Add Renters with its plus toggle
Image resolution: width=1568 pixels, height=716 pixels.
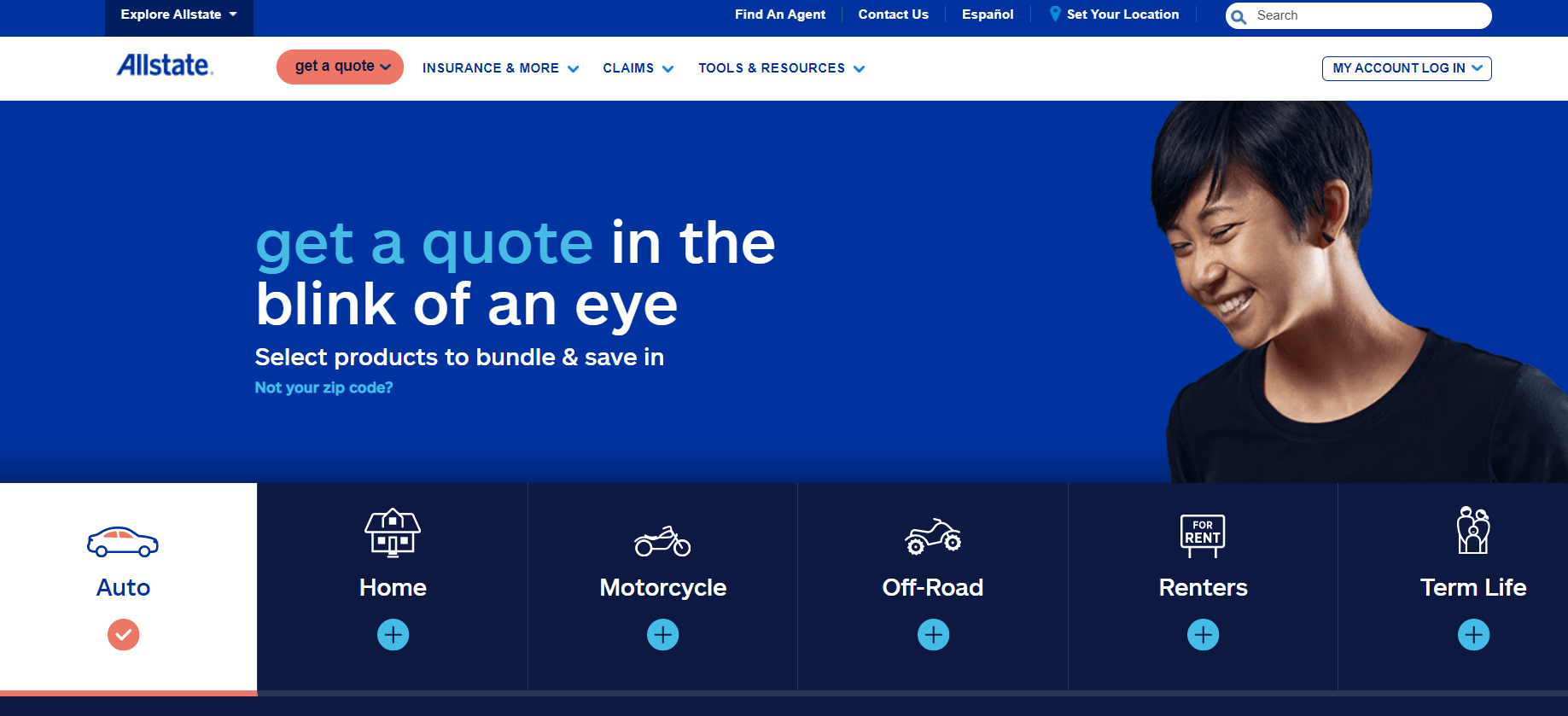pyautogui.click(x=1204, y=635)
